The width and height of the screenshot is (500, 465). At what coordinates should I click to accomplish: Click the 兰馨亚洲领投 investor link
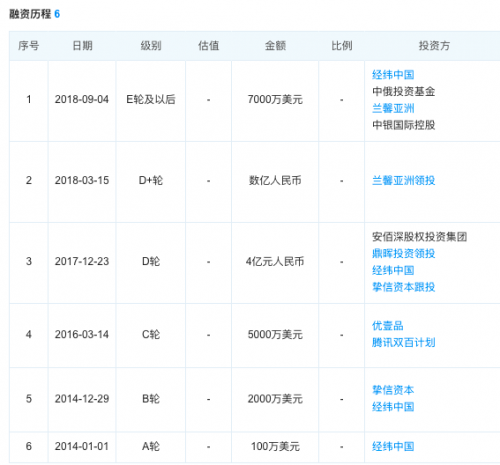click(403, 181)
